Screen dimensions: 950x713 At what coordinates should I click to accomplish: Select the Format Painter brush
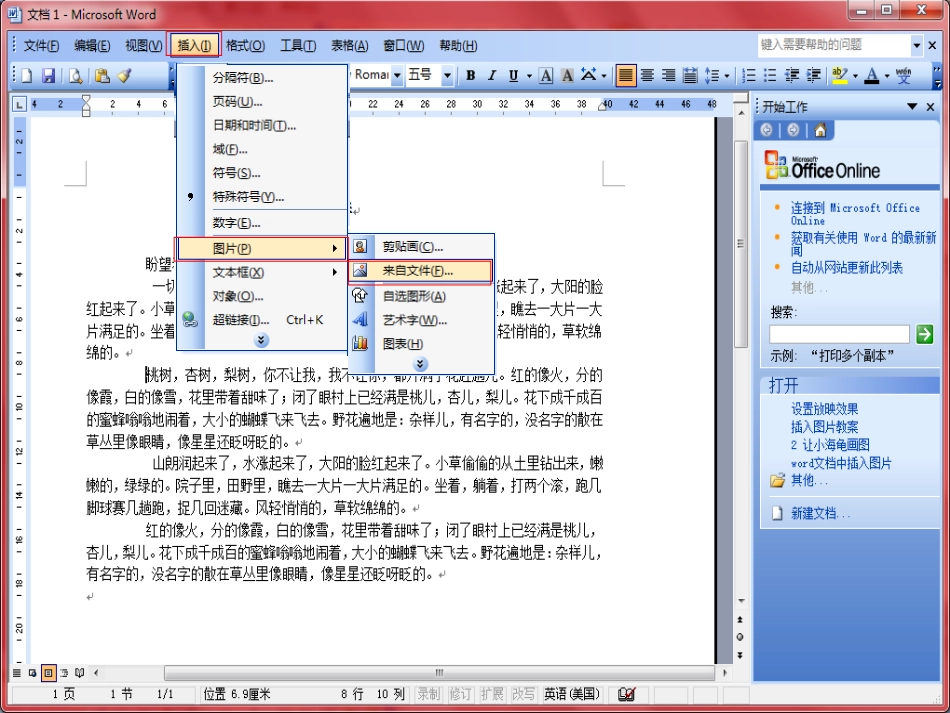coord(124,75)
